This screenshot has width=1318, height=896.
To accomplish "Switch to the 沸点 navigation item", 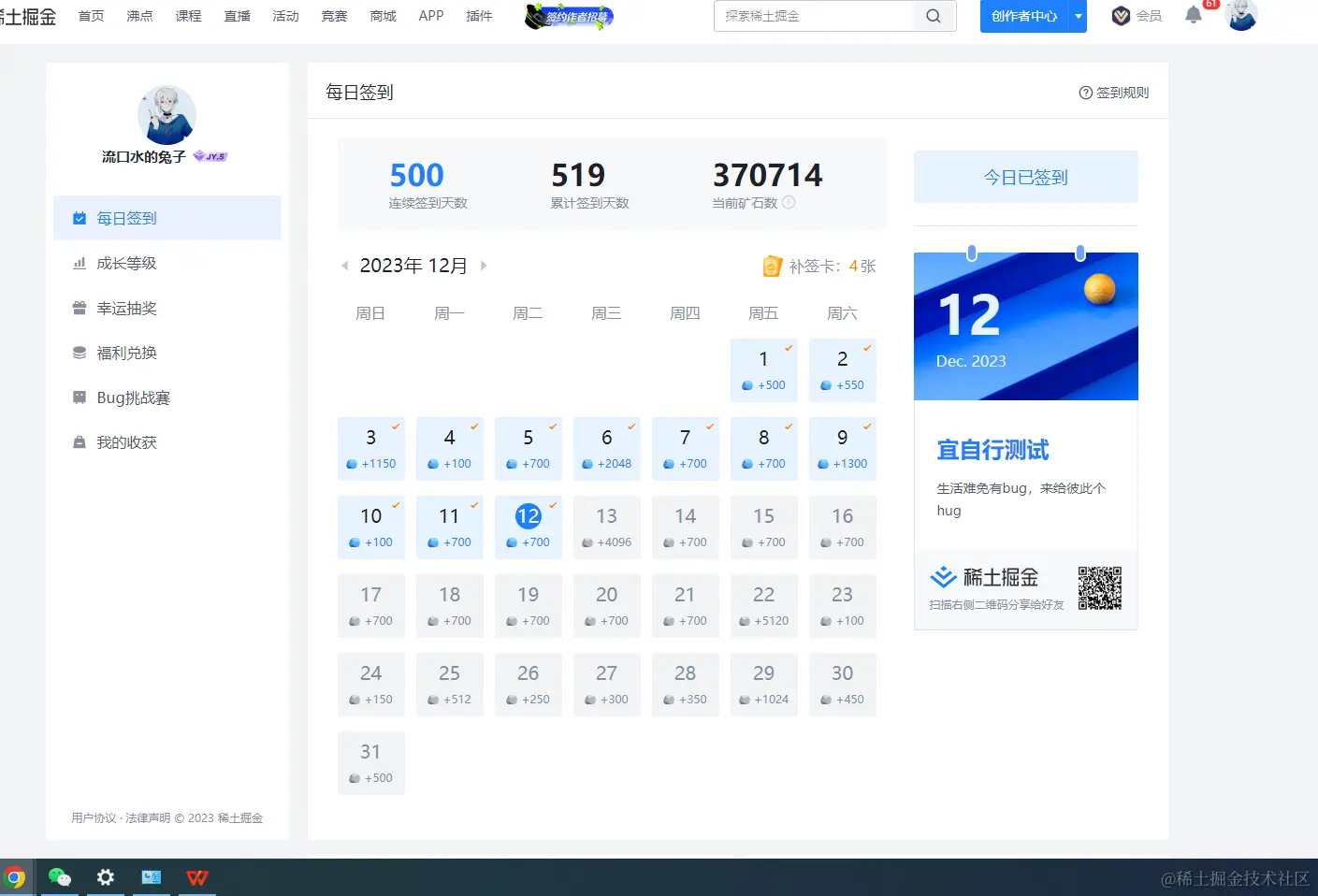I will [138, 16].
